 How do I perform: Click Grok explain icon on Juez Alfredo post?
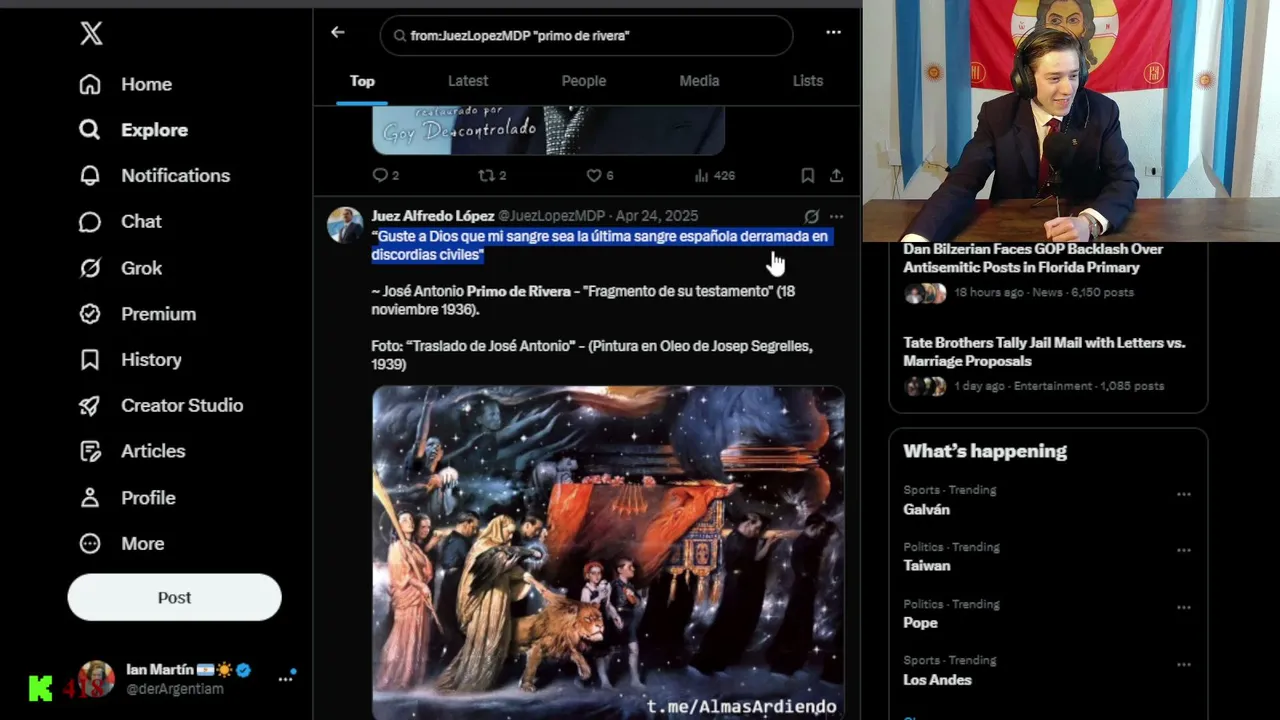[811, 216]
